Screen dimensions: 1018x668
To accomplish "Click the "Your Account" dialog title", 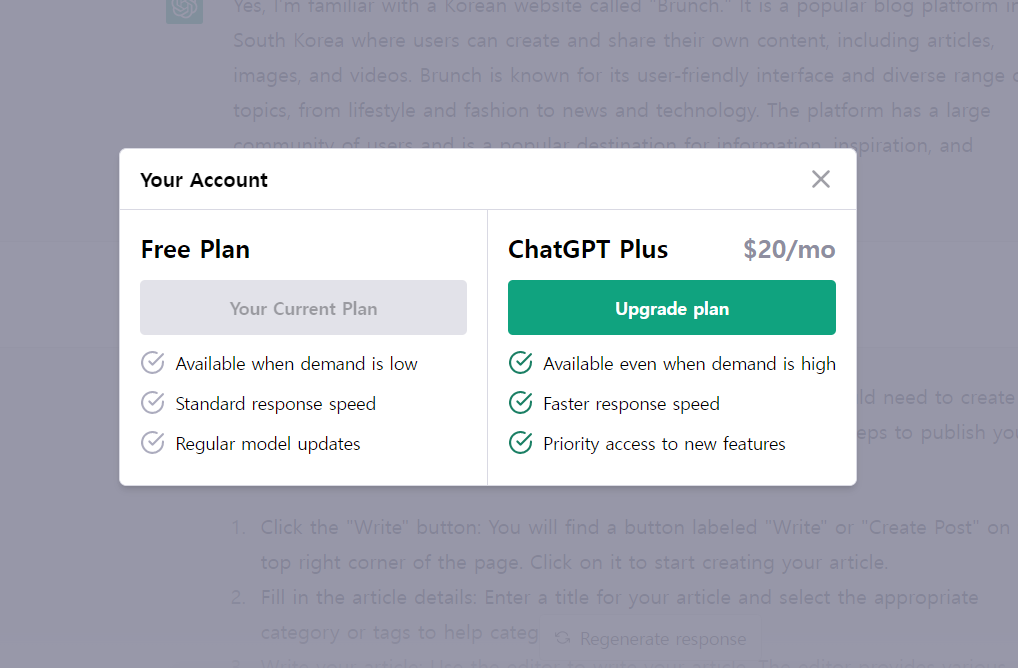I will (x=204, y=180).
